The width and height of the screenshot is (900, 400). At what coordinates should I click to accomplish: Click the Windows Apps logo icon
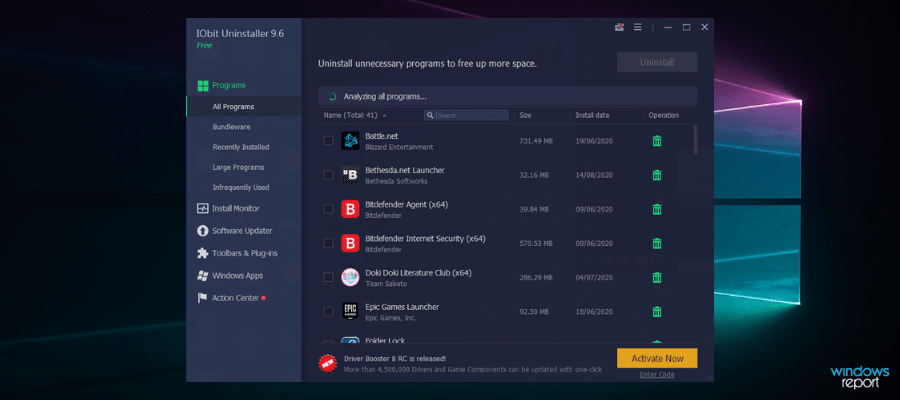pos(202,275)
